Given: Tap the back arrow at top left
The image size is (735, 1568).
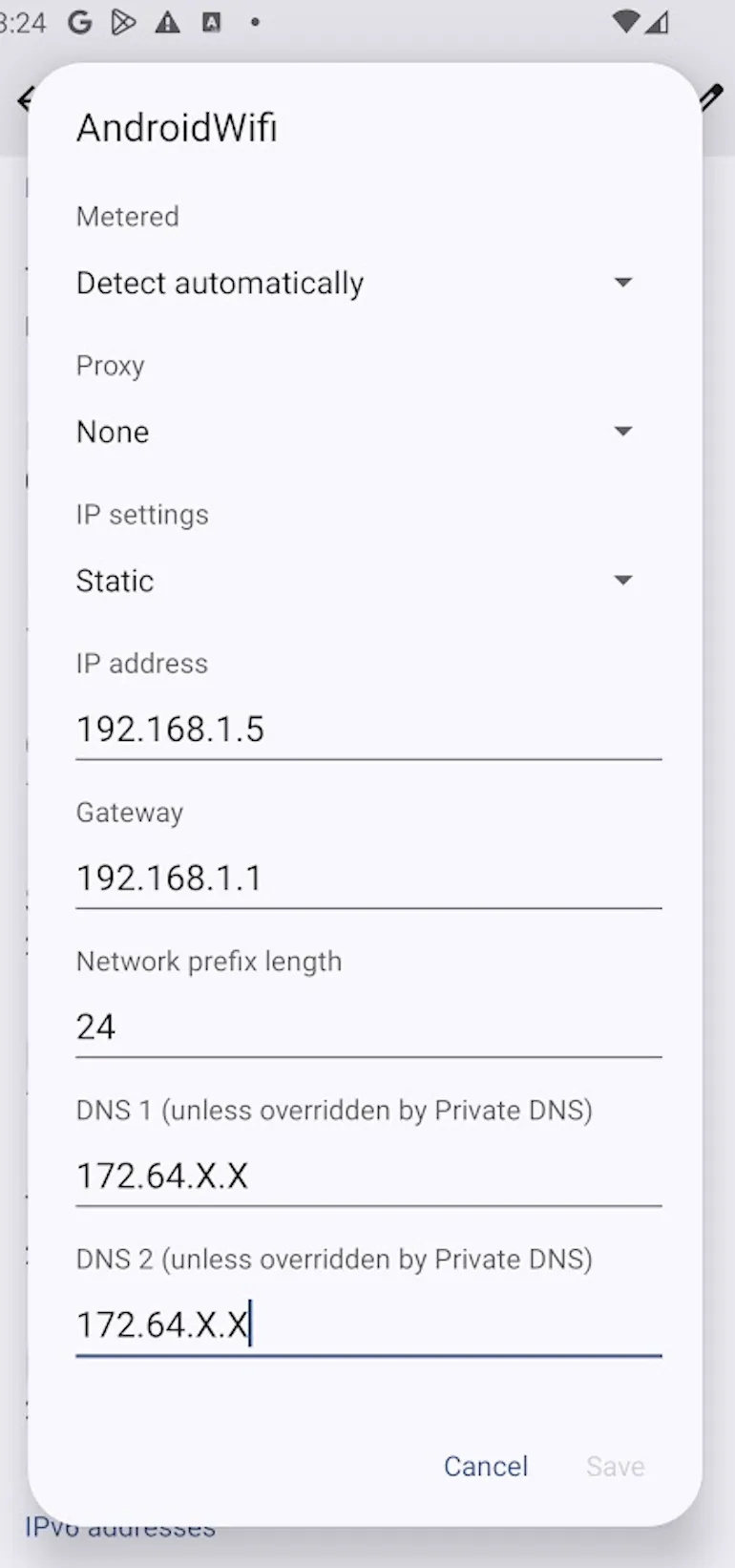Looking at the screenshot, I should [x=26, y=99].
